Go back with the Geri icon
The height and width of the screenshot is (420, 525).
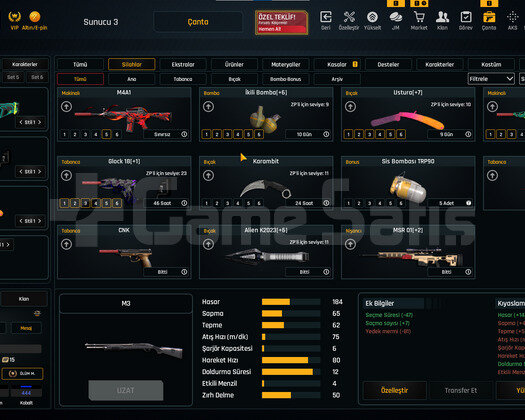(326, 17)
